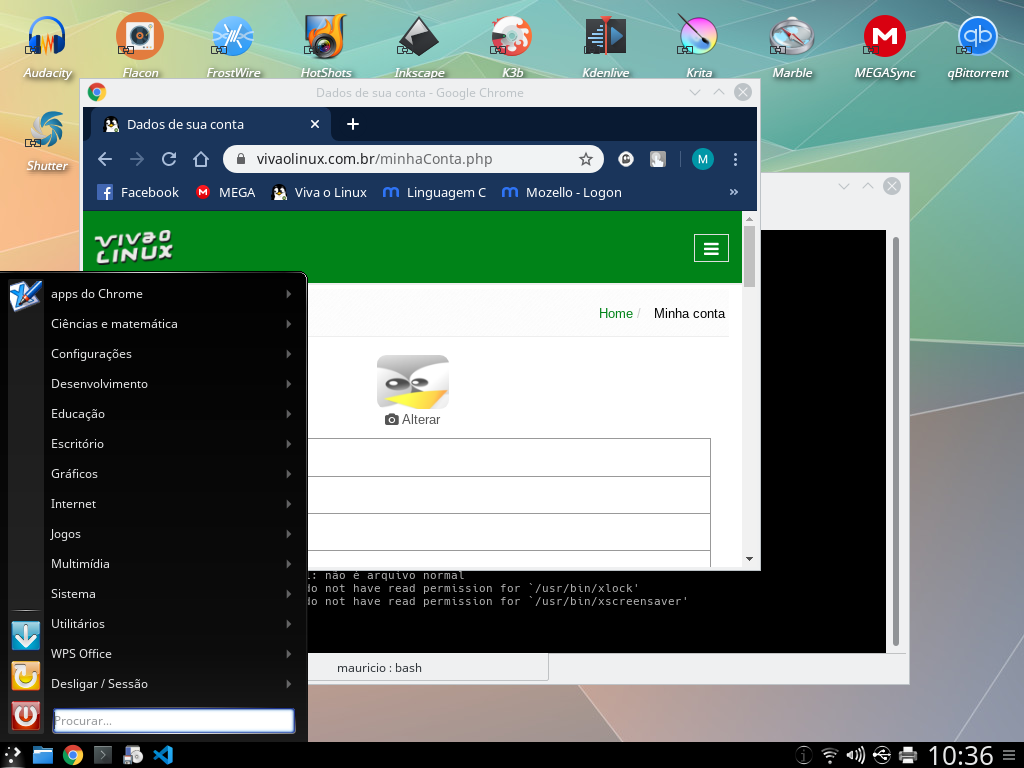Image resolution: width=1024 pixels, height=768 pixels.
Task: Expand Ciências e matemática category
Action: click(170, 324)
